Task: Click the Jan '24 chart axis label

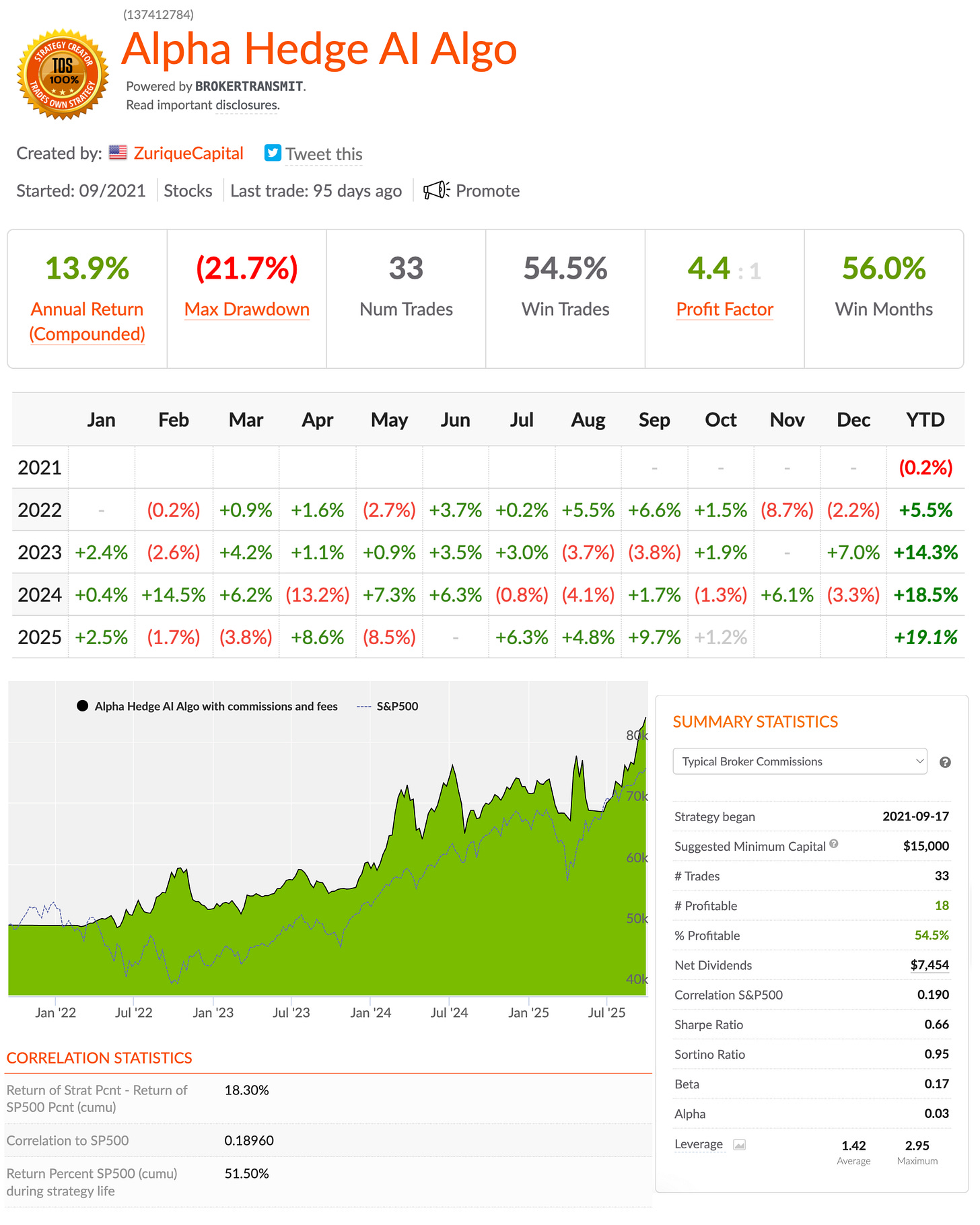Action: 370,1012
